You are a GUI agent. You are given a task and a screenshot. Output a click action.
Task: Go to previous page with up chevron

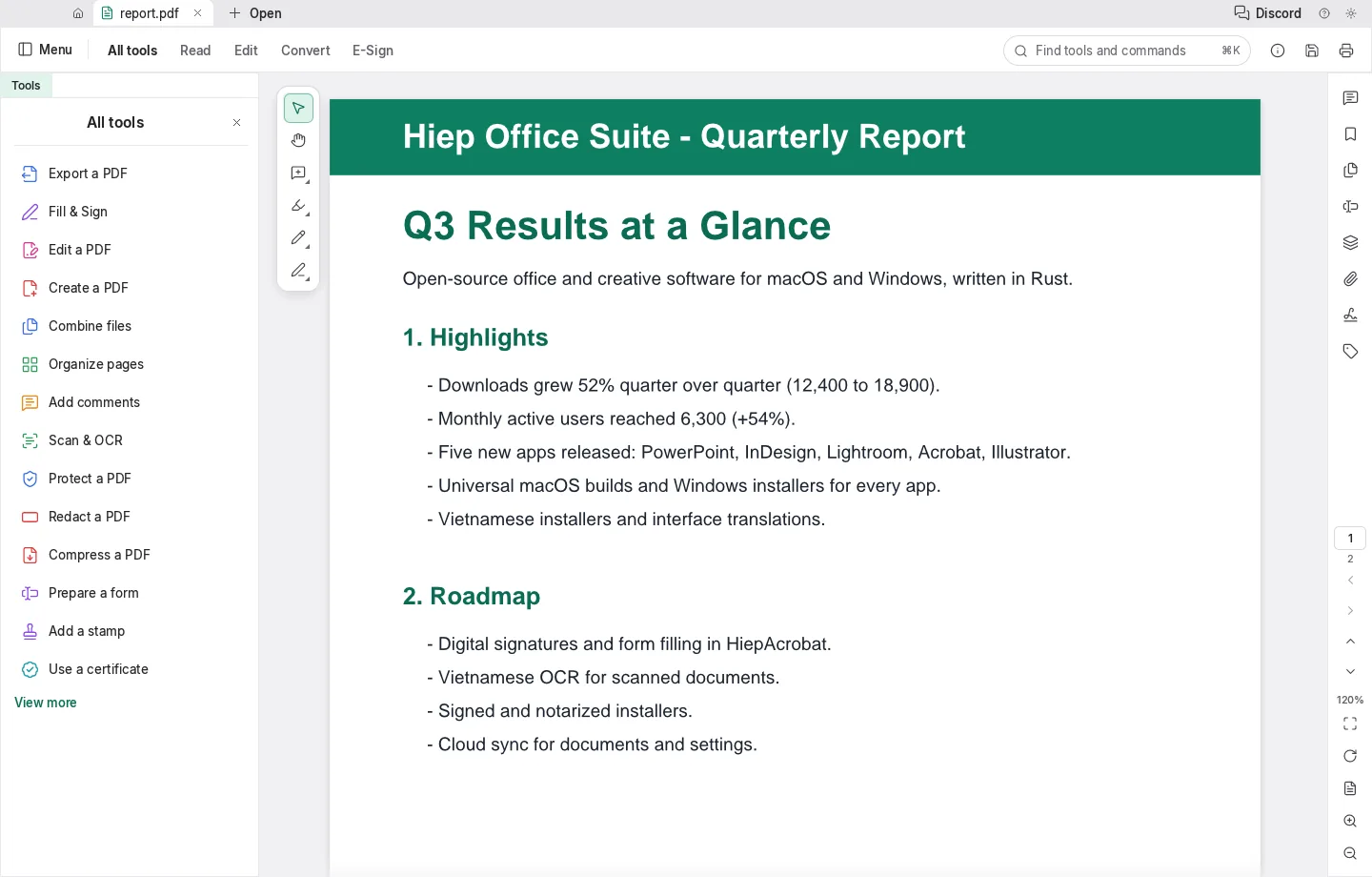1350,642
